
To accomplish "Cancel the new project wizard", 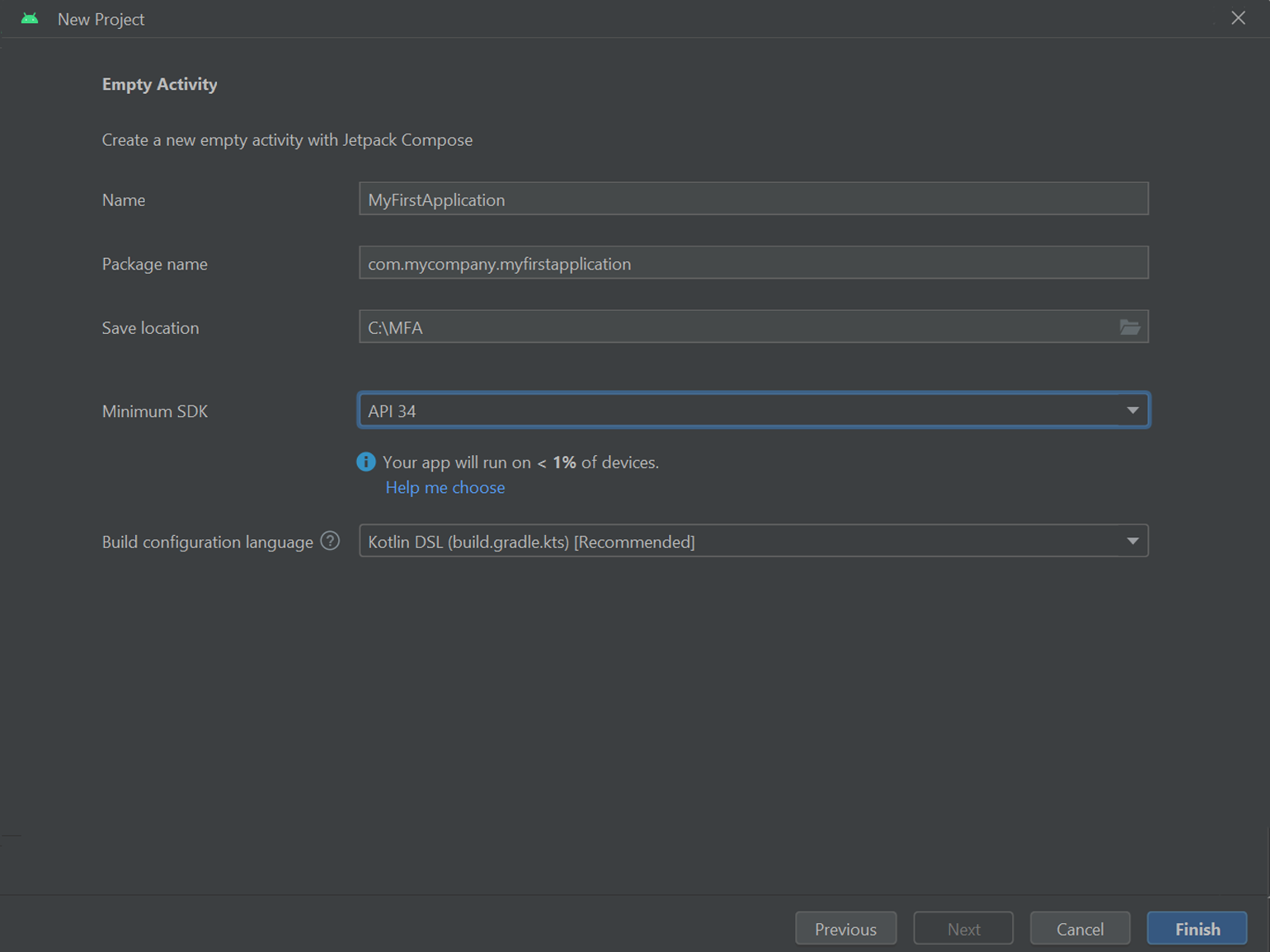I will 1079,929.
